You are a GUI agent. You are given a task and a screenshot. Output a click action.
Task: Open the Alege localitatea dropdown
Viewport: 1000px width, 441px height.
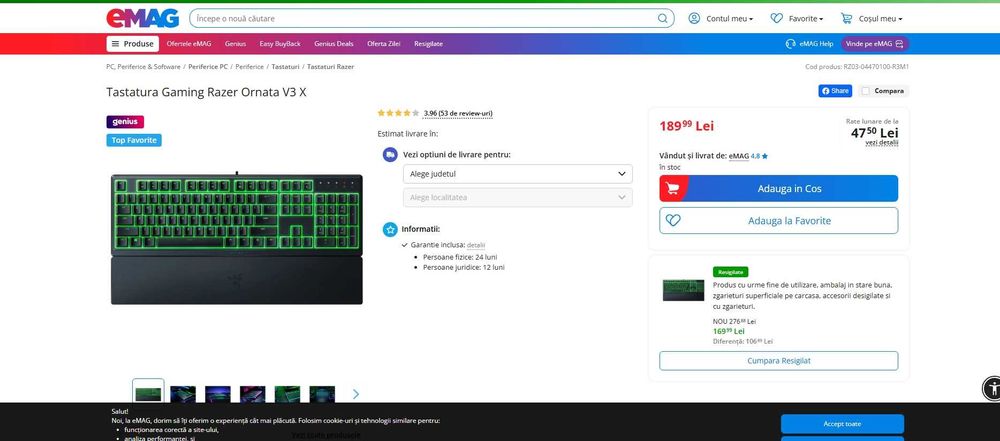[517, 197]
